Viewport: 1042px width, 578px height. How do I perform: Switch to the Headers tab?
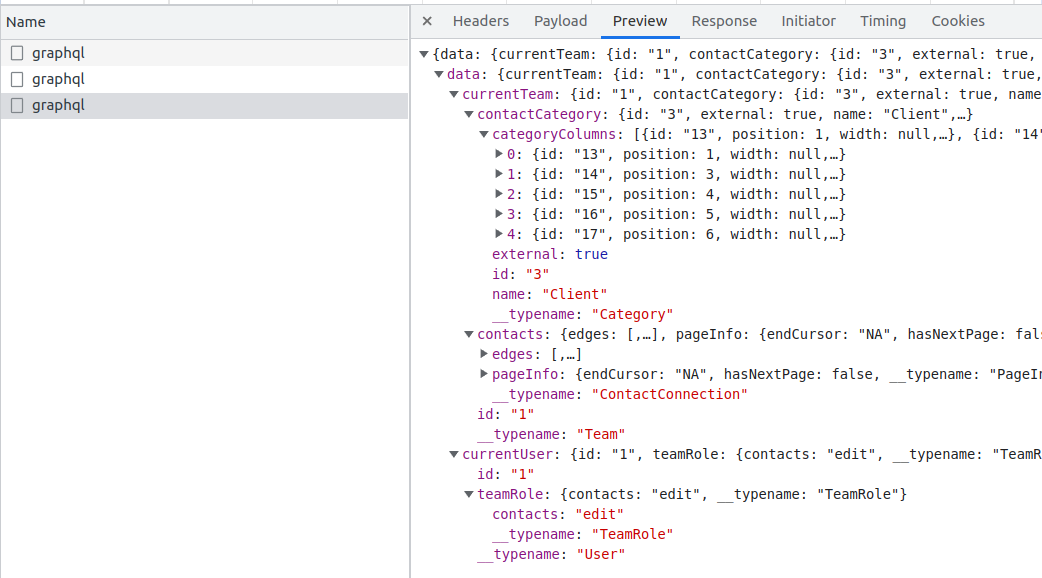pos(480,21)
